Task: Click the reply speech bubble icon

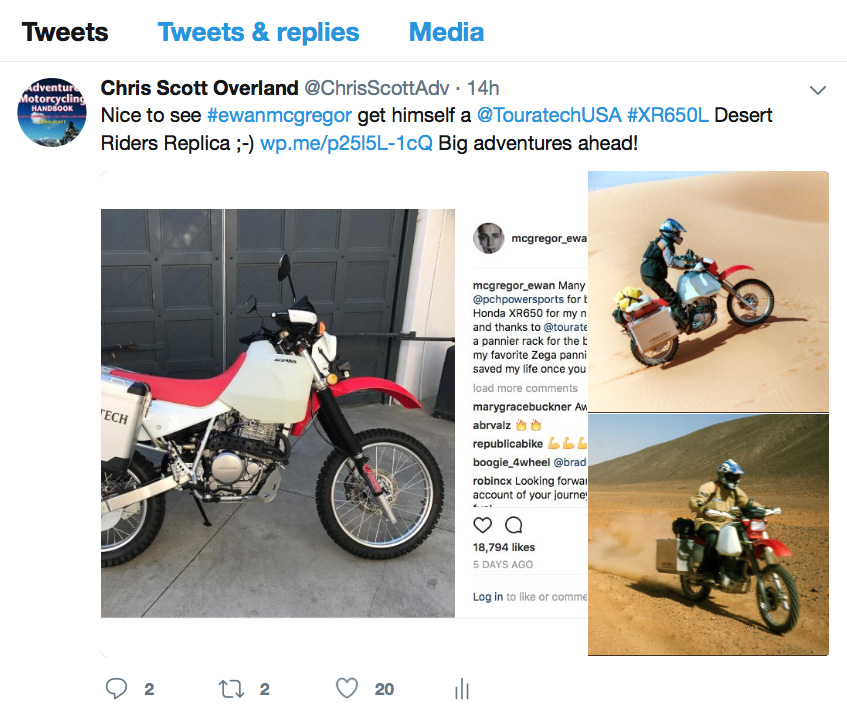Action: 117,688
